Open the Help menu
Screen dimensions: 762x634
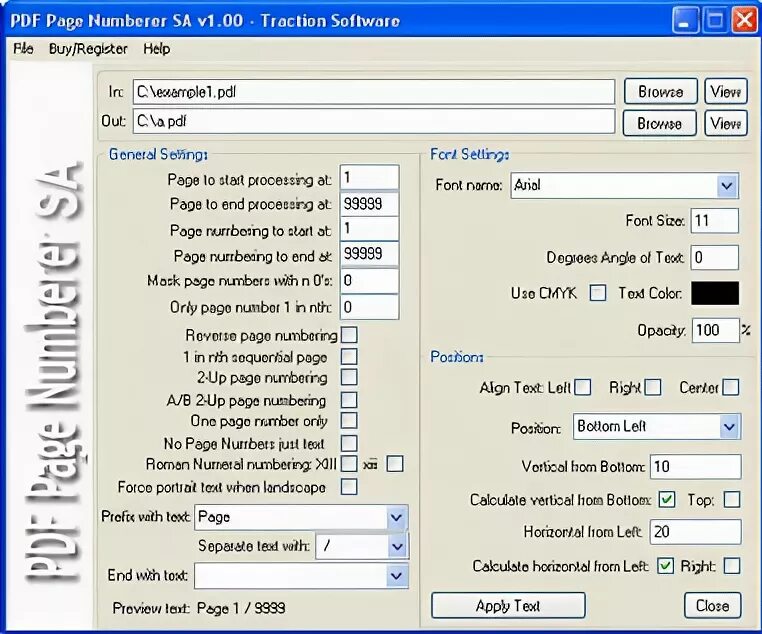pos(156,49)
